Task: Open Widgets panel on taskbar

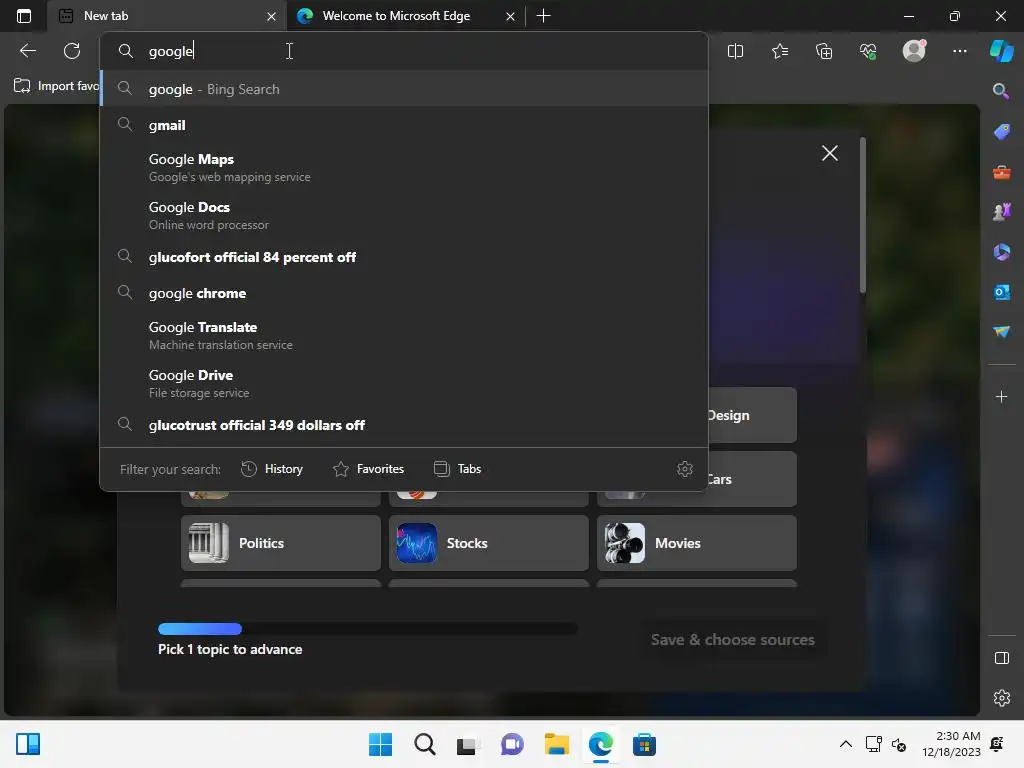Action: (28, 744)
